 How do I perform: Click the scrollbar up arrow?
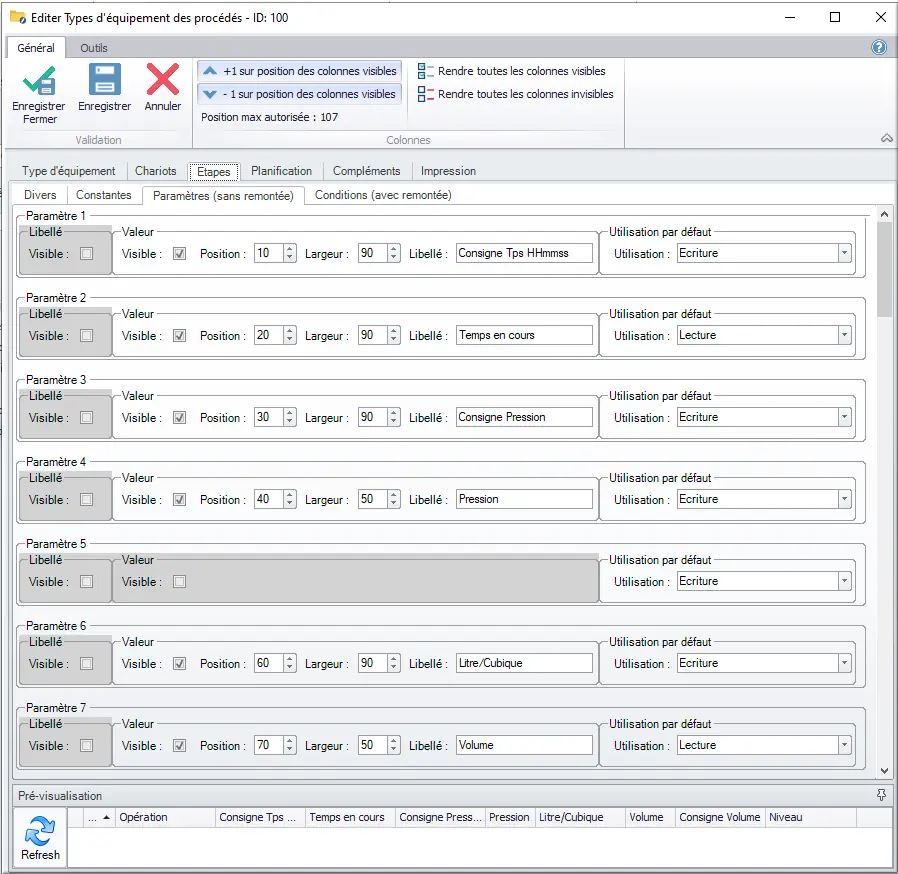[x=885, y=214]
